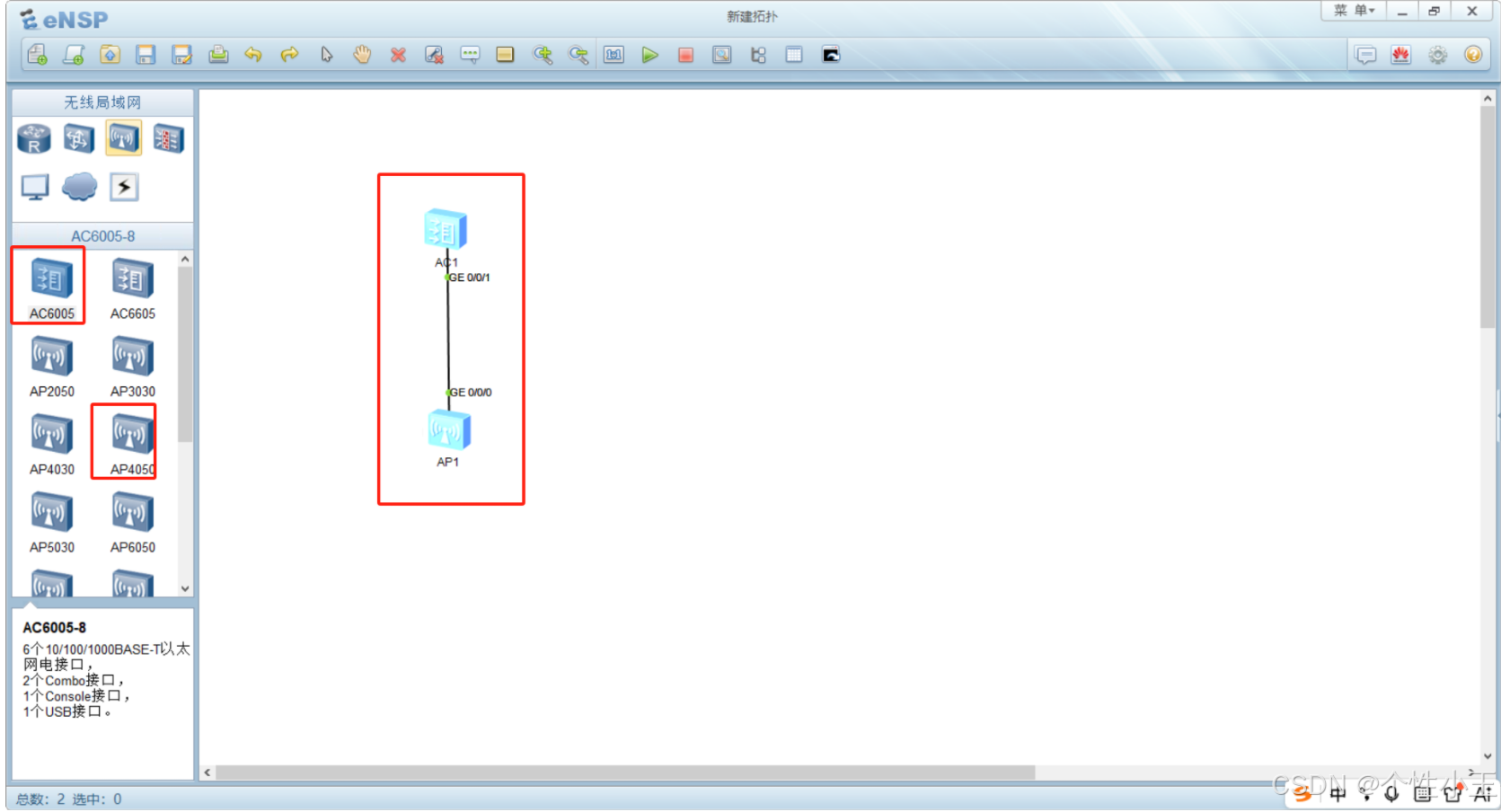Image resolution: width=1501 pixels, height=812 pixels.
Task: Start devices with green play button
Action: coord(649,55)
